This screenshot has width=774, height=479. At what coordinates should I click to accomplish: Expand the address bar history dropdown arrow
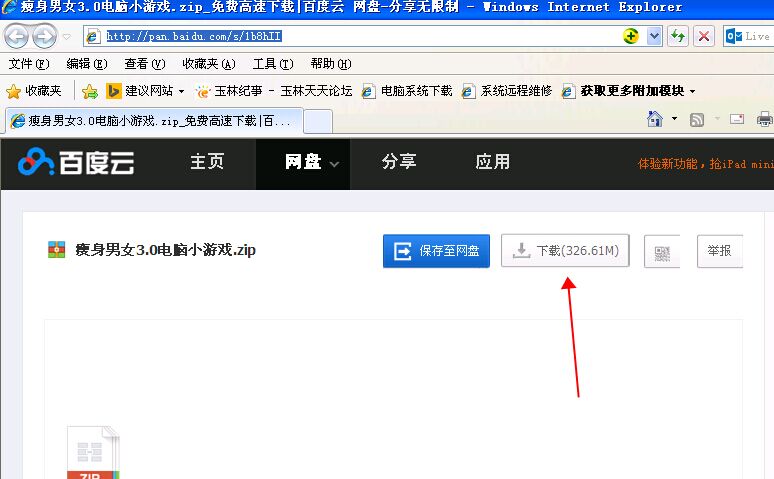pyautogui.click(x=654, y=36)
